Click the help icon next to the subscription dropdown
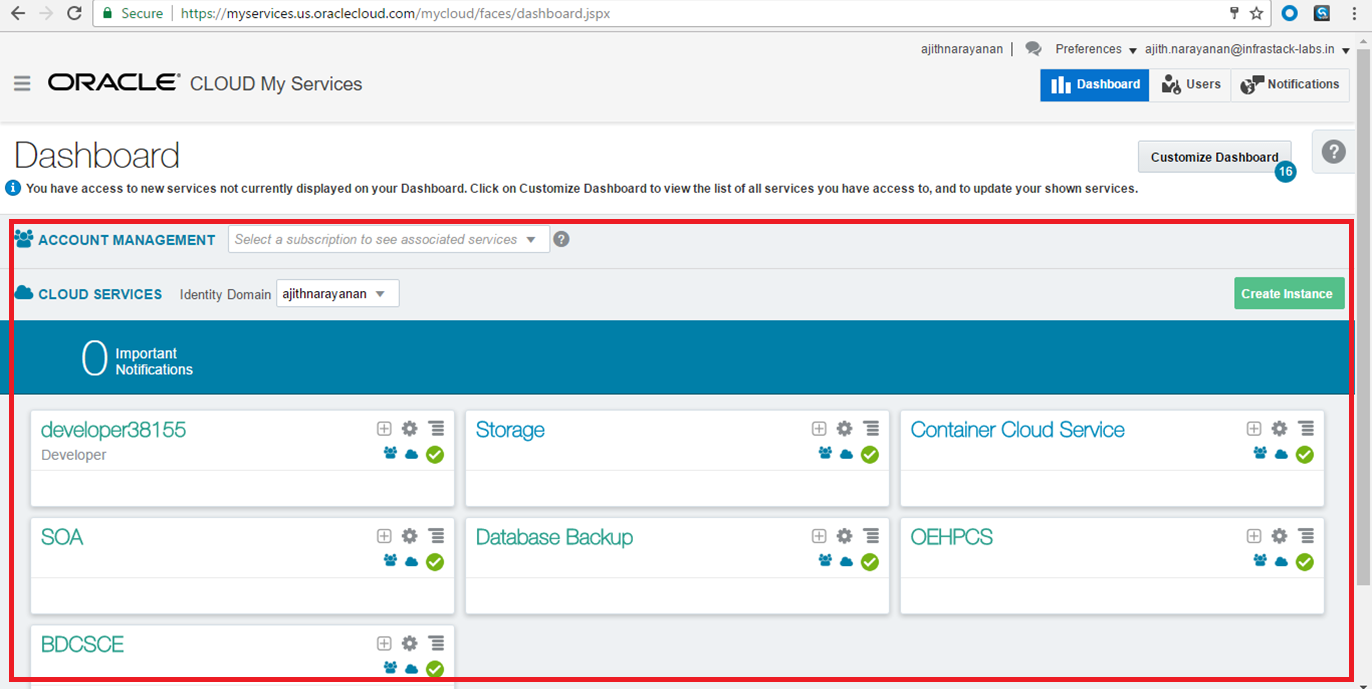Screen dimensions: 1372x689 (x=561, y=239)
